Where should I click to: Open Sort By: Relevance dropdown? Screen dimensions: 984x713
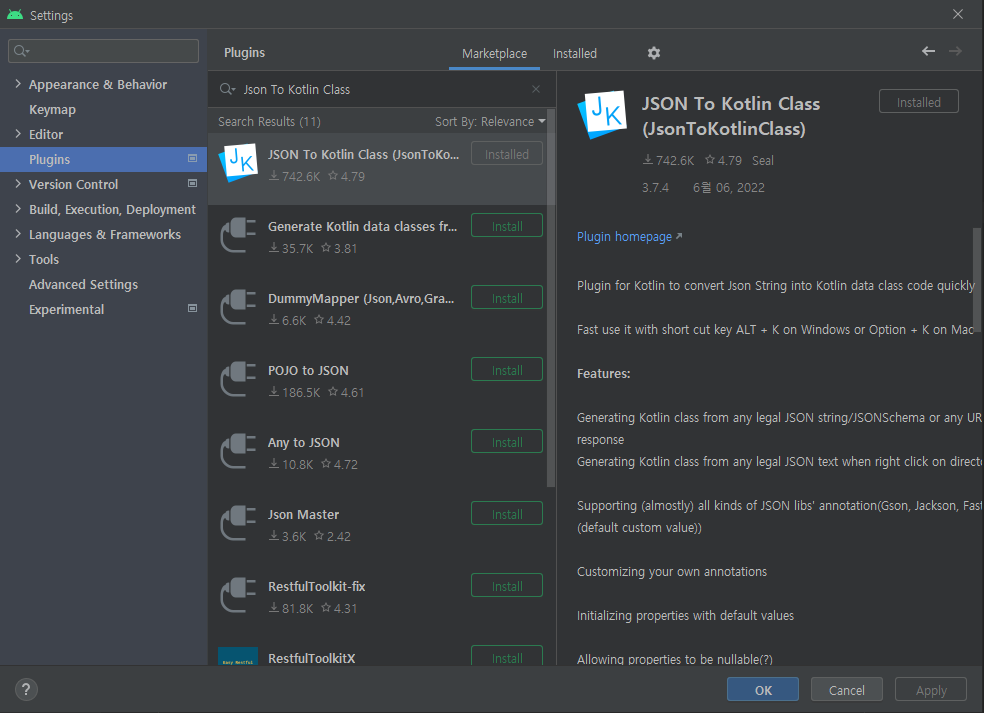pos(490,122)
